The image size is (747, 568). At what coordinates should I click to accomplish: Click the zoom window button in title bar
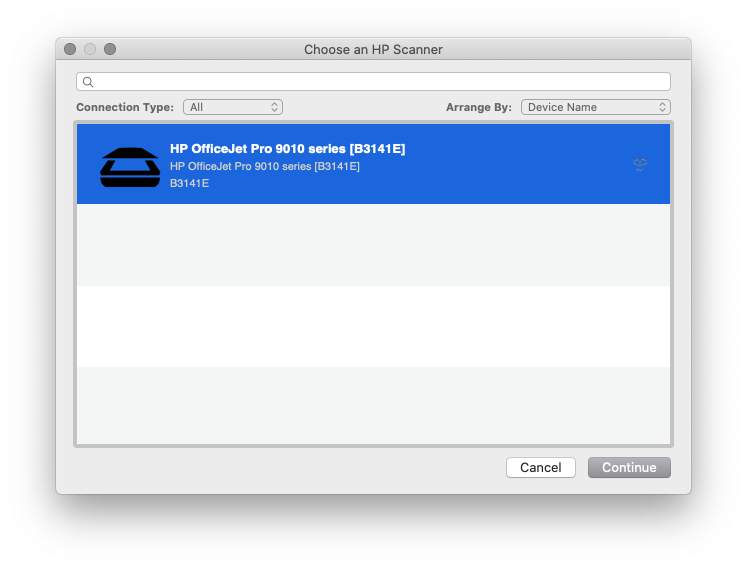[x=110, y=49]
